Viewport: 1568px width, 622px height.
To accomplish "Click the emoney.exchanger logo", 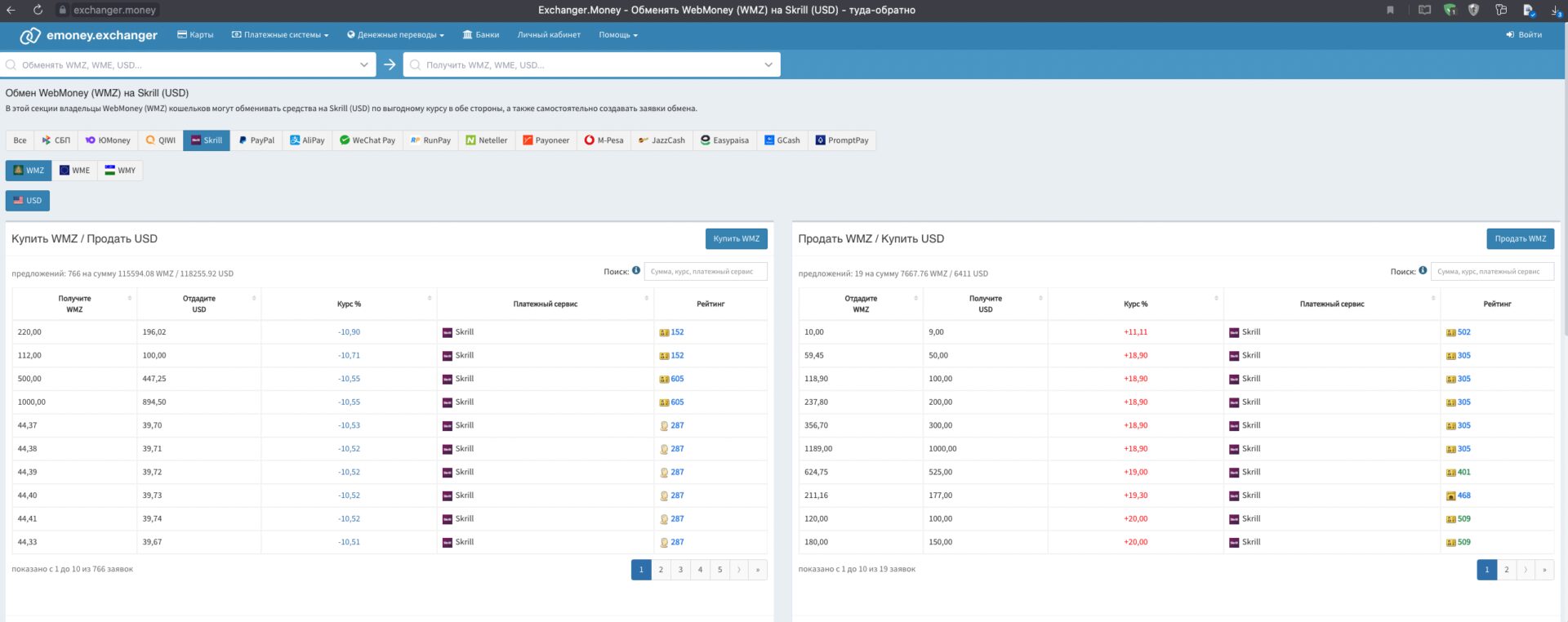I will 88,35.
